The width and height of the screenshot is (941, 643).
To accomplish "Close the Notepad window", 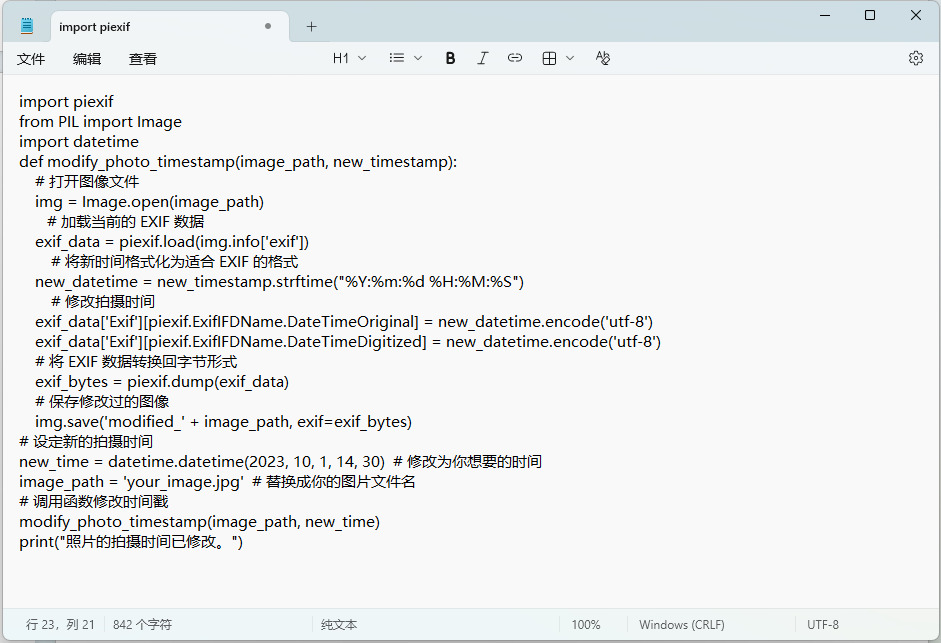I will pos(916,15).
